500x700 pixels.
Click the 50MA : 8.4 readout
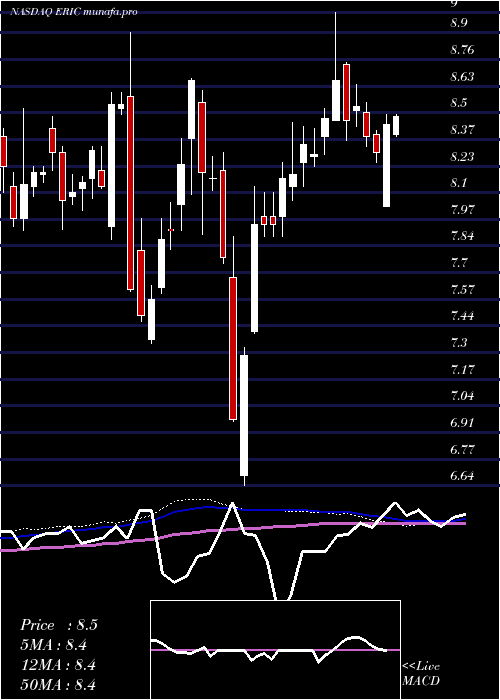click(58, 685)
